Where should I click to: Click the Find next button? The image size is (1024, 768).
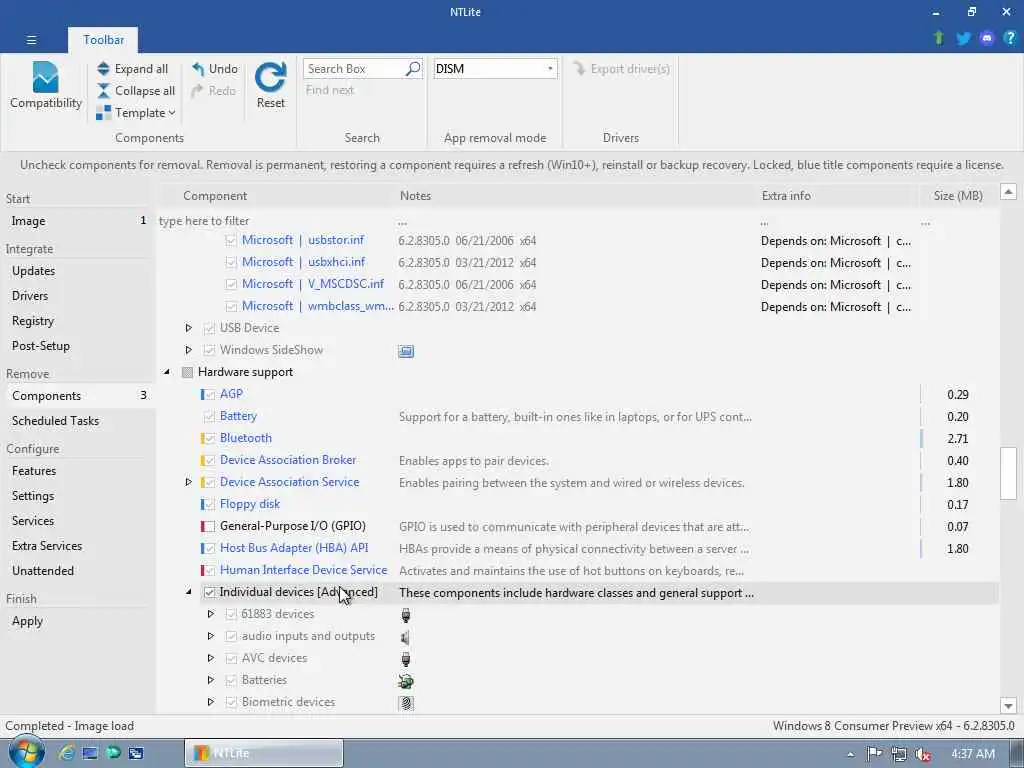click(x=330, y=90)
